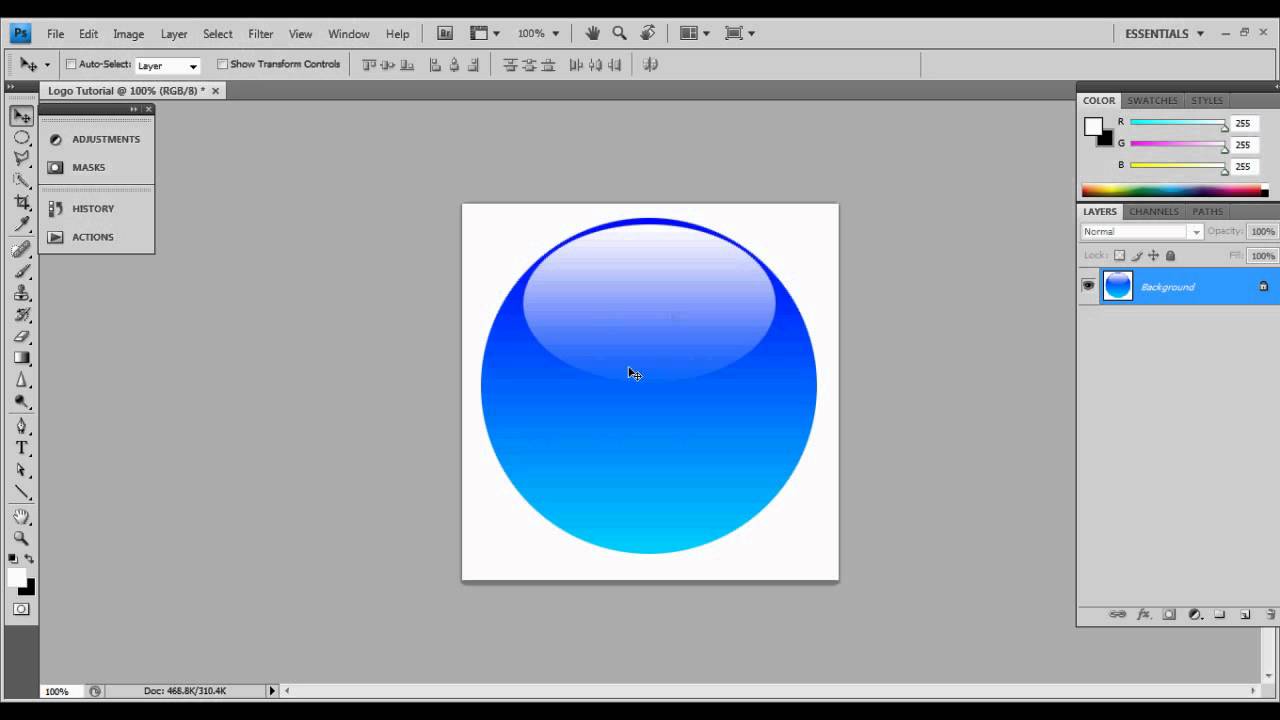Check Show Transform Controls

point(221,64)
